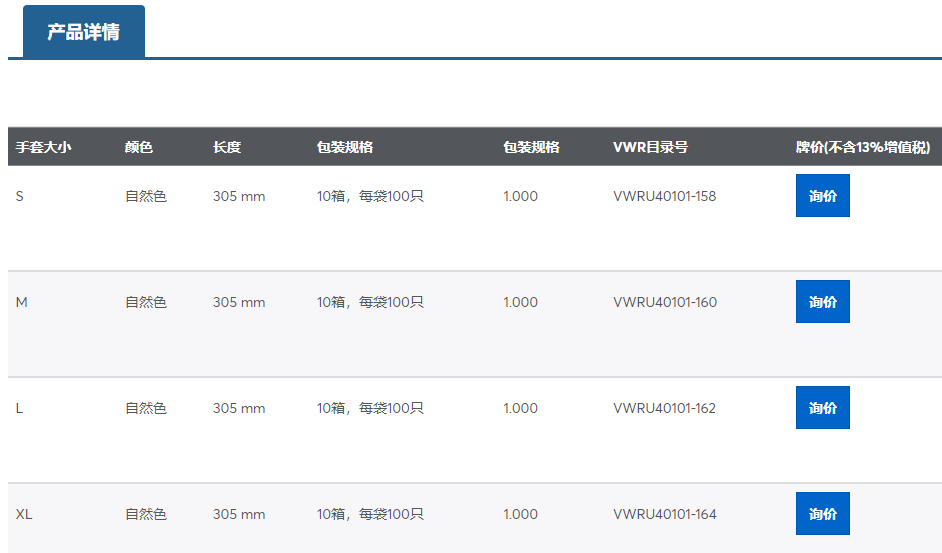Click size cell L
The image size is (942, 553).
point(19,408)
